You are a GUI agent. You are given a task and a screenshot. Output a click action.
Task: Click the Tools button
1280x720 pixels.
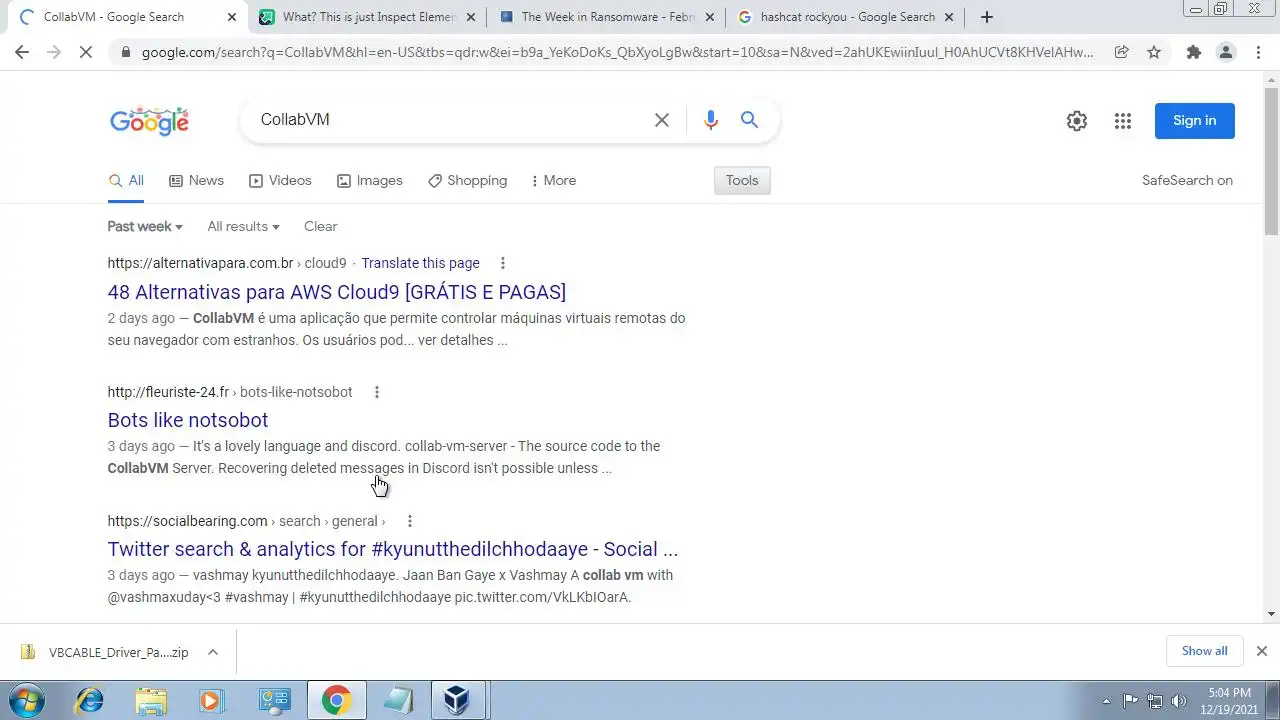[742, 181]
